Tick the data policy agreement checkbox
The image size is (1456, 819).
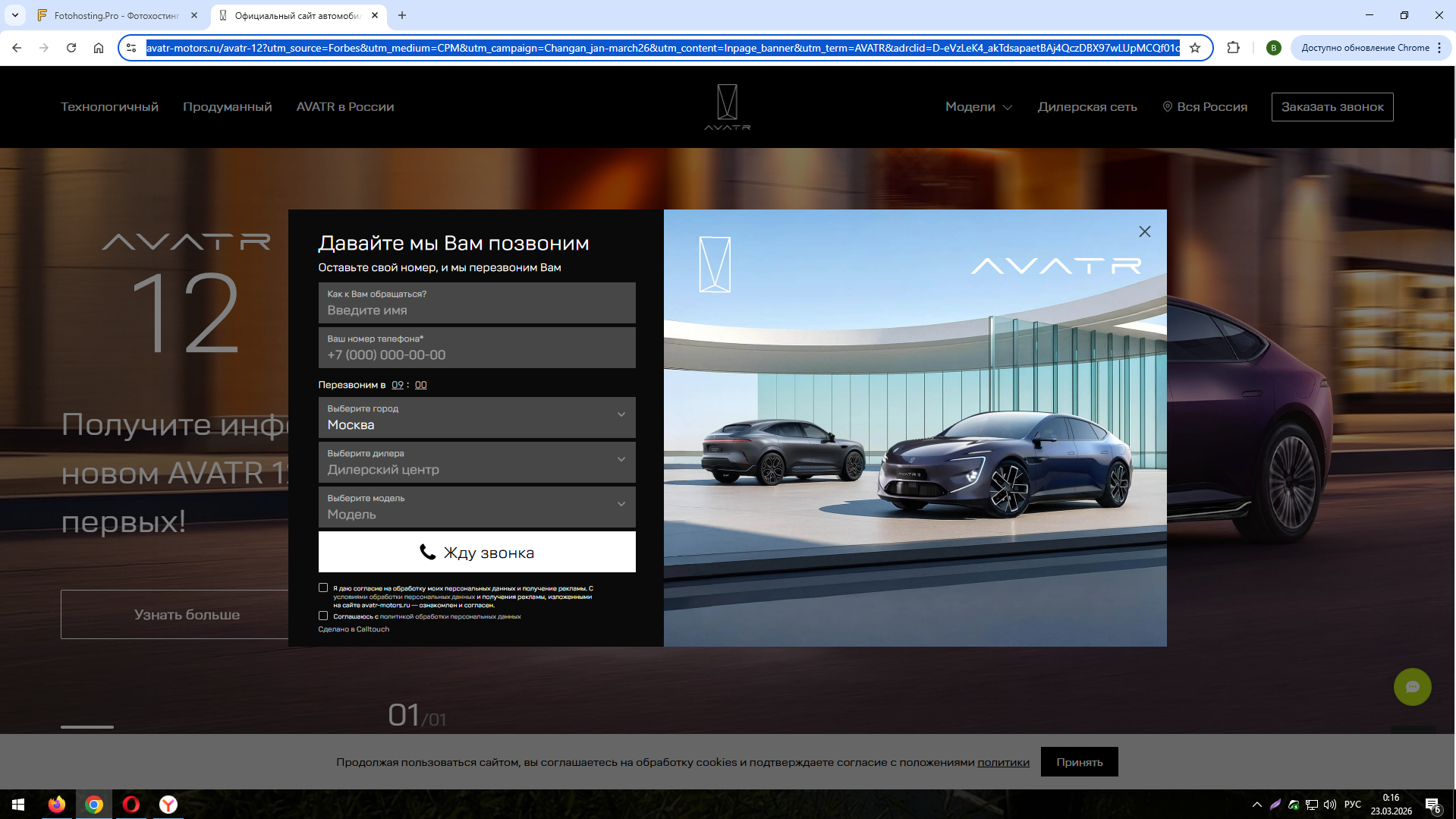[323, 616]
